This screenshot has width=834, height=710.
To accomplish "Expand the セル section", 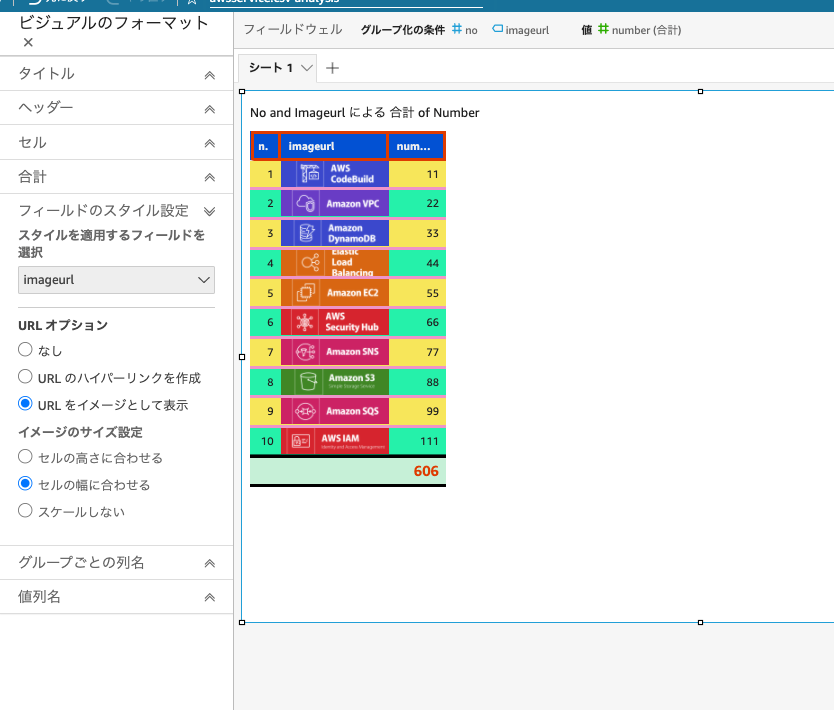I will coord(210,143).
